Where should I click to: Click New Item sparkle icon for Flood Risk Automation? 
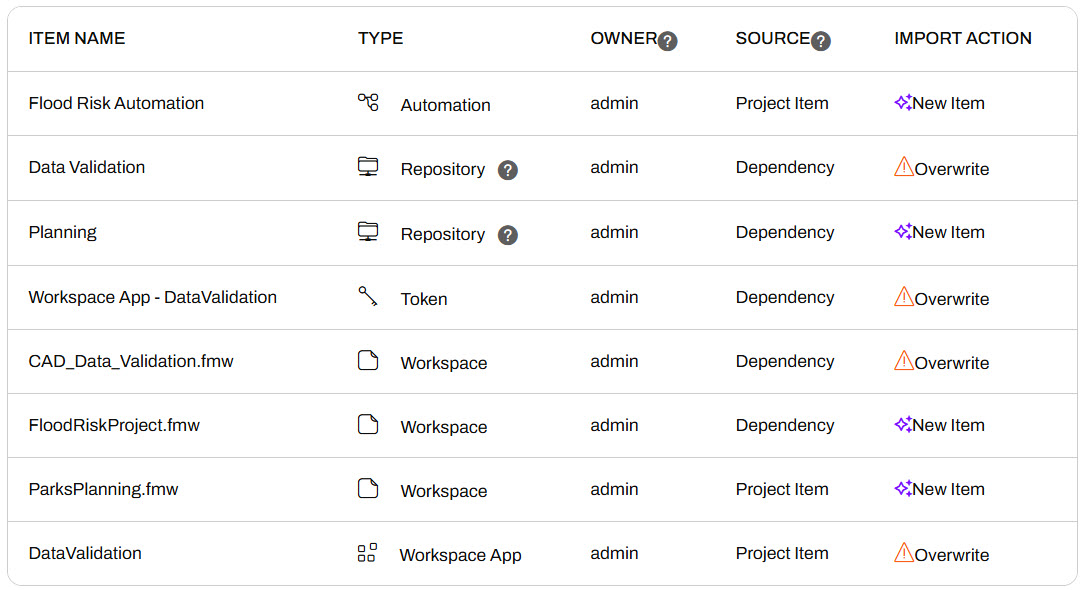point(903,102)
